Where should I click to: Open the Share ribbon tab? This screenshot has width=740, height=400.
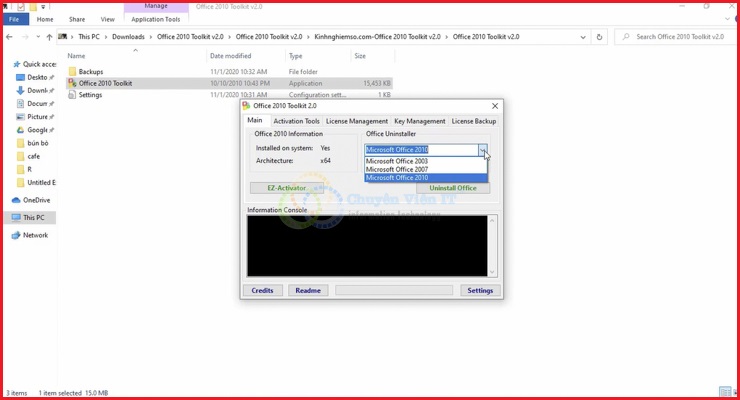77,19
